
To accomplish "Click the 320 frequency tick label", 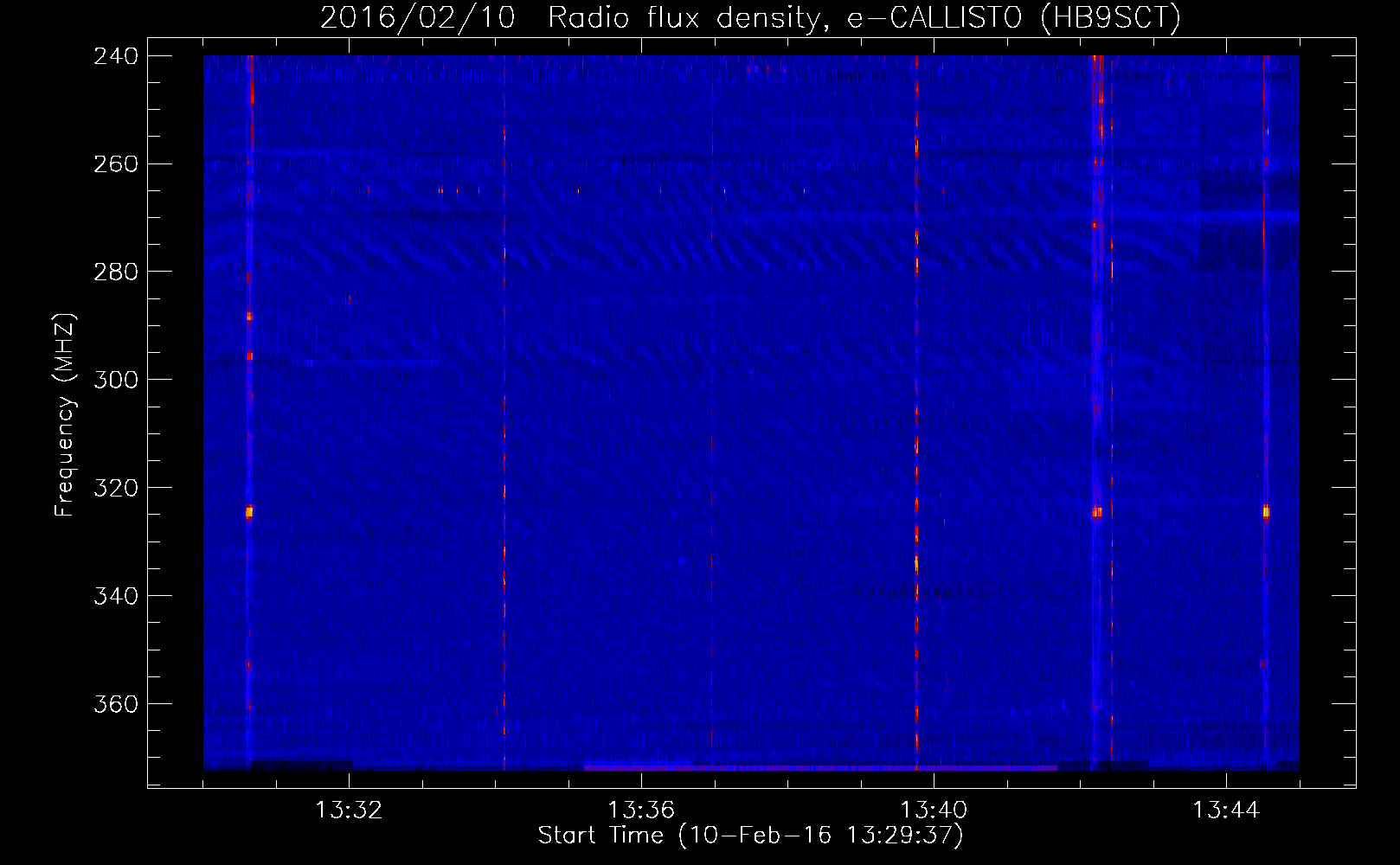I will (x=116, y=488).
